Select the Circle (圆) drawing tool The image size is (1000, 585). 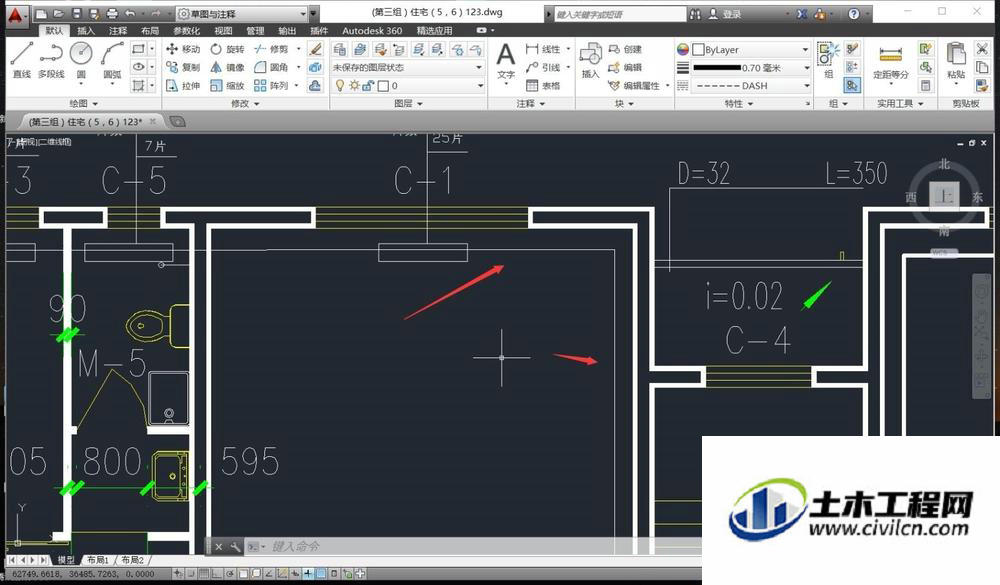pyautogui.click(x=81, y=60)
